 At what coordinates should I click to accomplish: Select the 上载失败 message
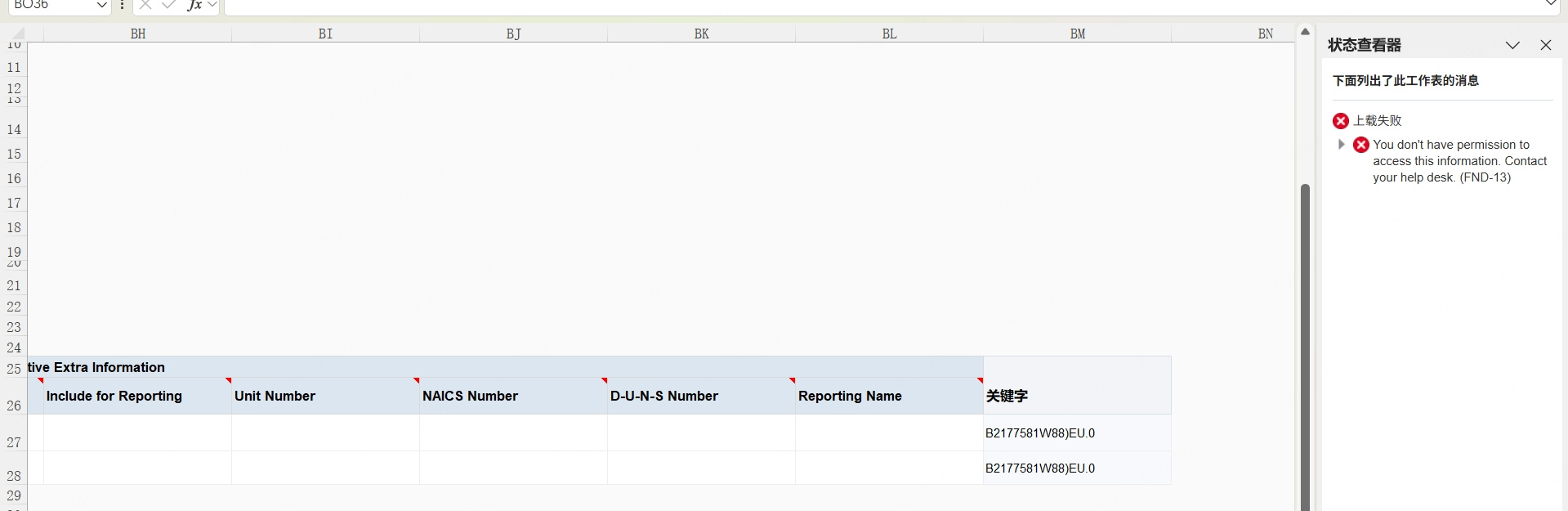(x=1378, y=120)
